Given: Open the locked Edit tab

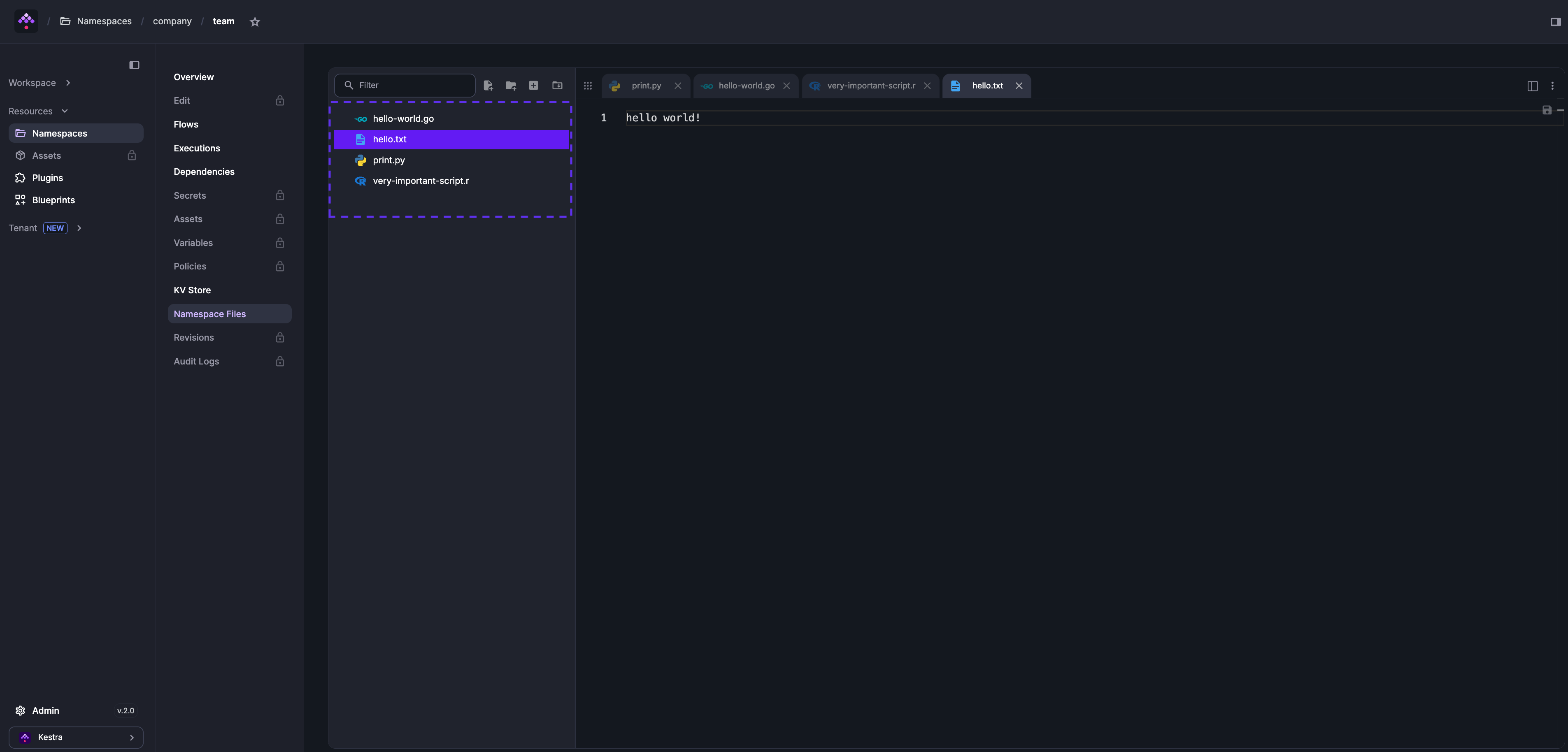Looking at the screenshot, I should [x=230, y=100].
